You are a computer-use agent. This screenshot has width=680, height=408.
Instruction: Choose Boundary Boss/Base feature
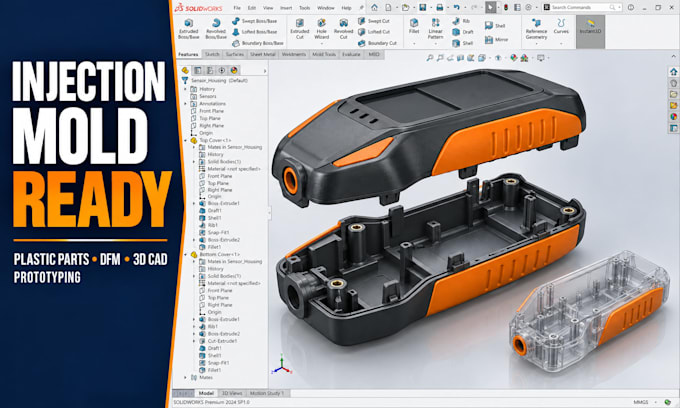tap(258, 43)
